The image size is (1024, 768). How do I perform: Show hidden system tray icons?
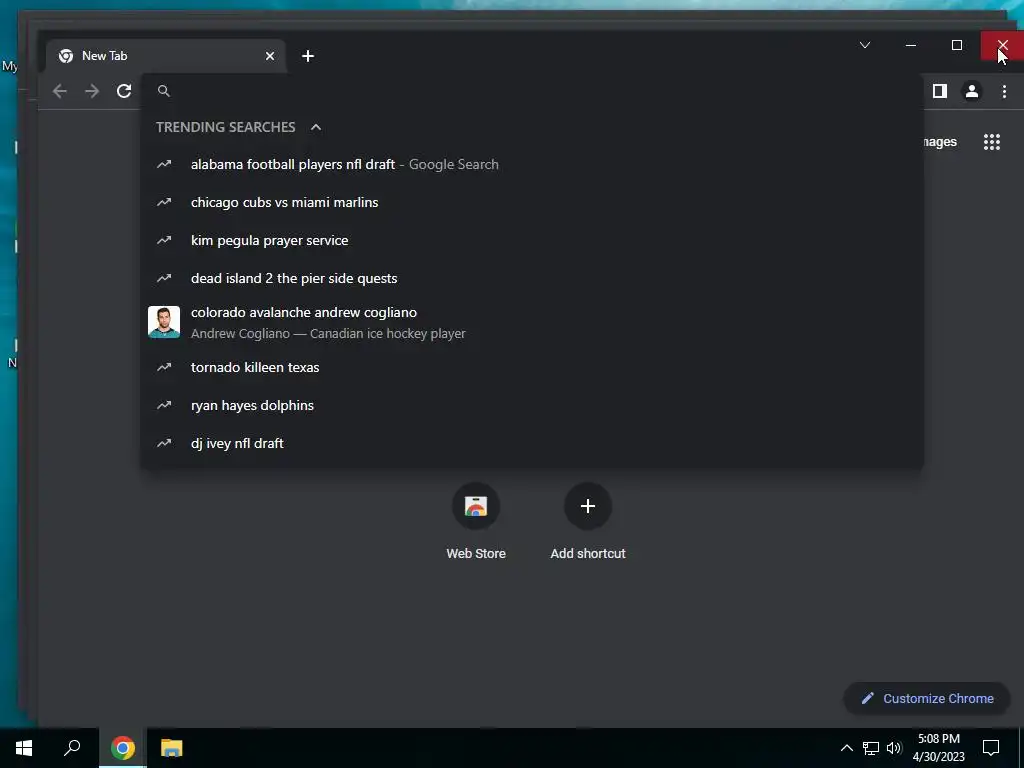(846, 748)
